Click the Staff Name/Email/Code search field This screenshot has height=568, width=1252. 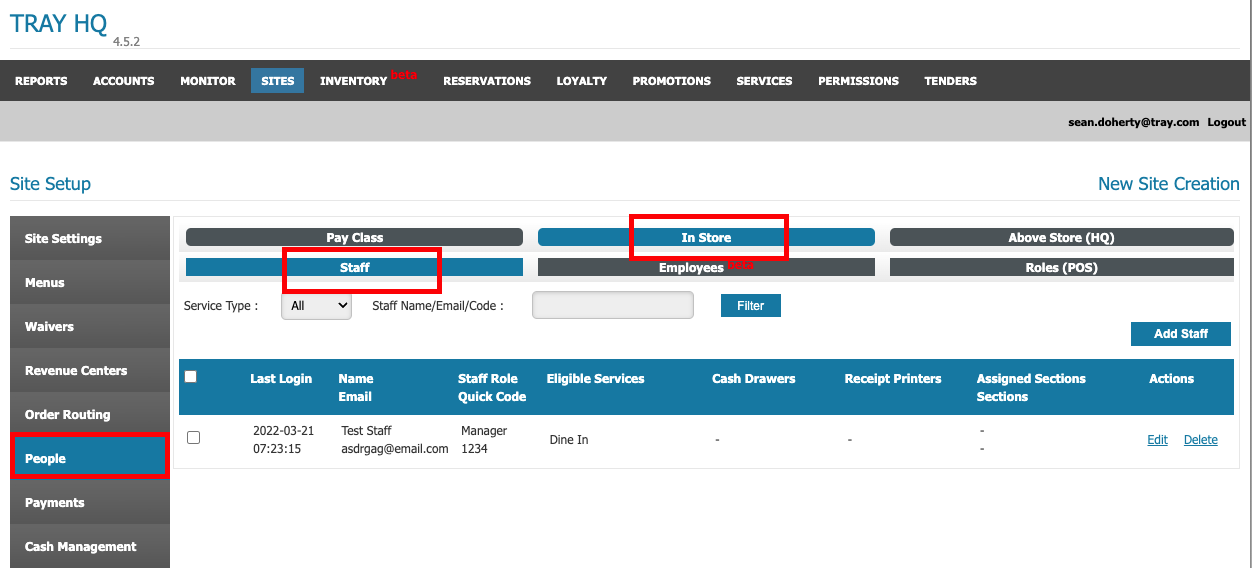pyautogui.click(x=612, y=306)
